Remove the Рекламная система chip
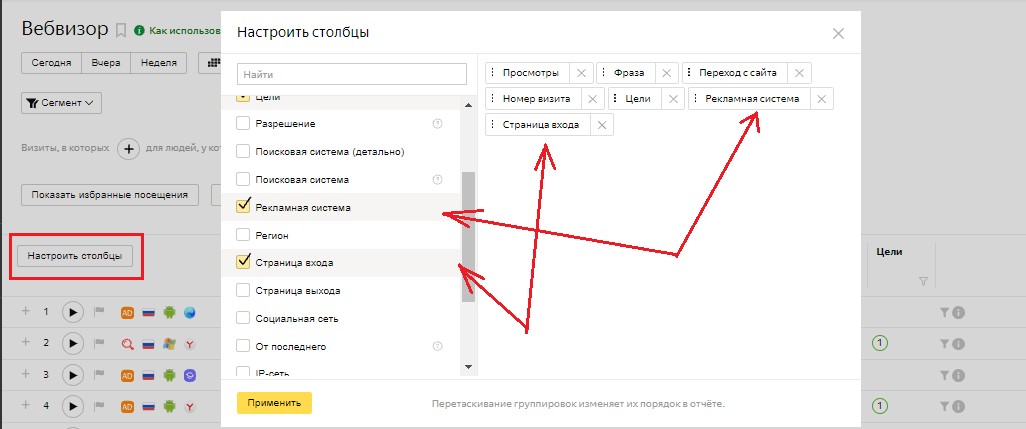This screenshot has width=1026, height=429. coord(822,99)
